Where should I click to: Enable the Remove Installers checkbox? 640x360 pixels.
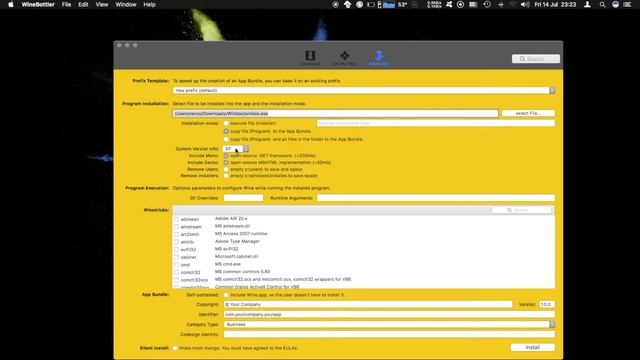click(x=226, y=176)
